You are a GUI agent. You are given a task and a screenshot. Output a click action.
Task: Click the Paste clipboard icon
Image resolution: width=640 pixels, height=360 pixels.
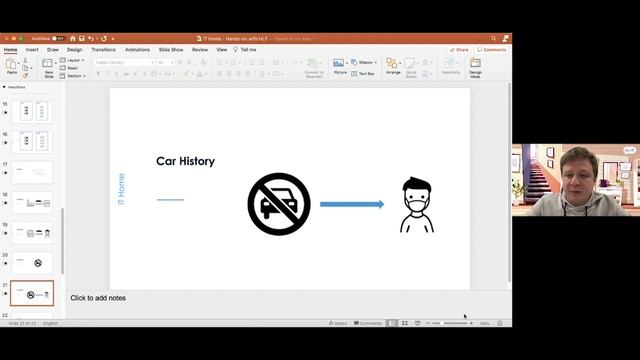point(11,64)
